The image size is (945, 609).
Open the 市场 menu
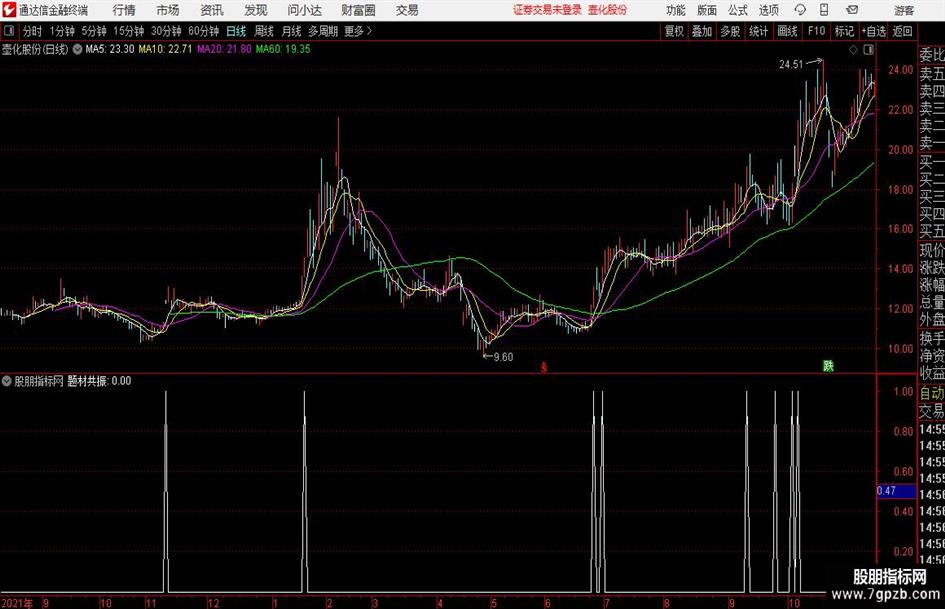point(168,10)
